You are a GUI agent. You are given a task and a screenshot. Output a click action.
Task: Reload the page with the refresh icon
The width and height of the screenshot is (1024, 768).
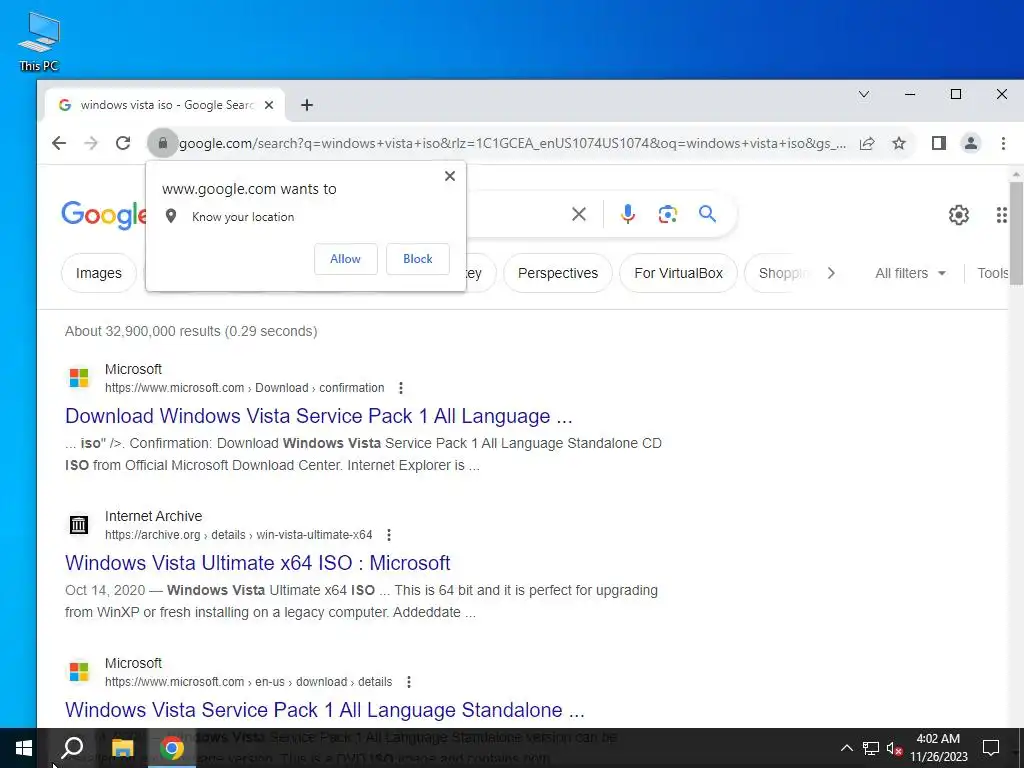click(x=123, y=143)
